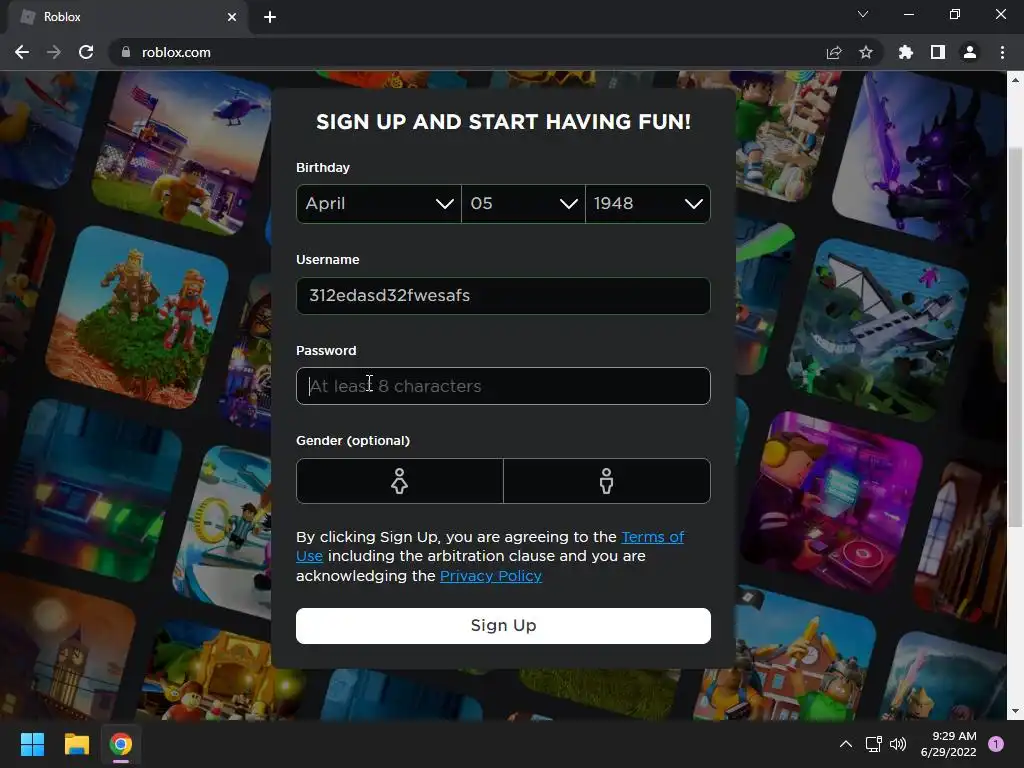Click the shark boat game thumbnail
Viewport: 1024px width, 768px height.
click(x=878, y=328)
